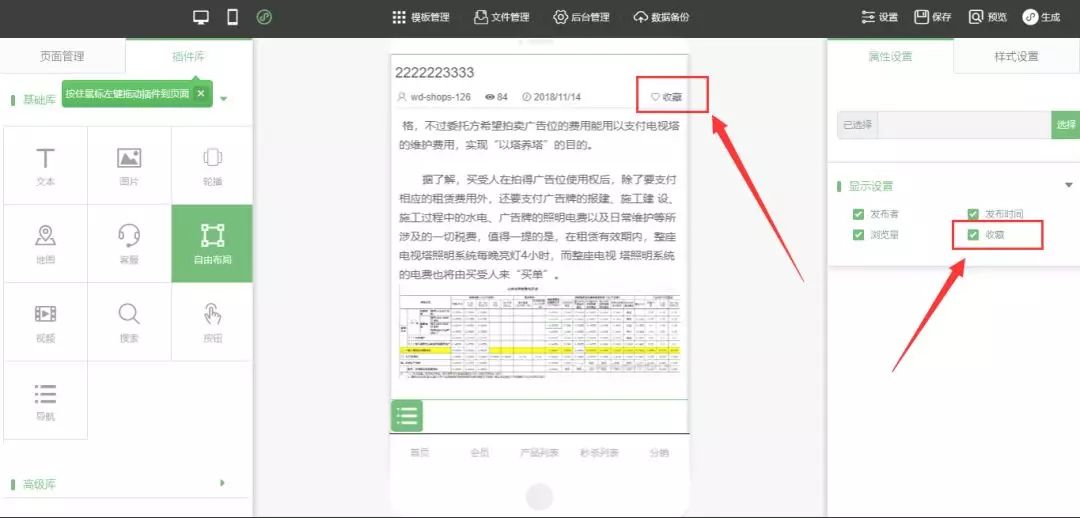Screen dimensions: 1080x518
Task: Click the 收藏 heart in article preview
Action: click(666, 97)
